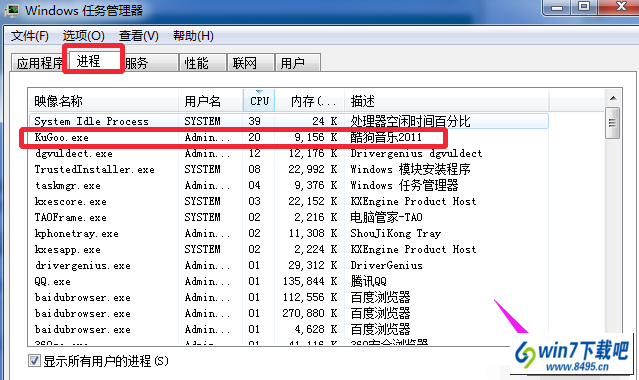Screen dimensions: 639x380
Task: Select baidubrowser.exe using 4,628 K
Action: pyautogui.click(x=289, y=329)
